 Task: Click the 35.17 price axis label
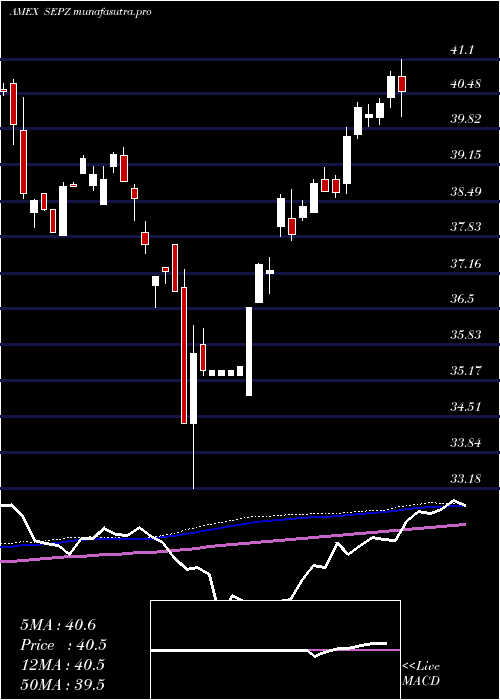[466, 371]
